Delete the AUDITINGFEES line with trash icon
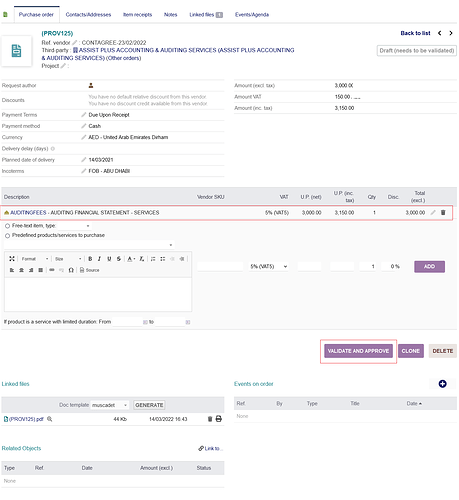Image resolution: width=459 pixels, height=500 pixels. (x=443, y=212)
